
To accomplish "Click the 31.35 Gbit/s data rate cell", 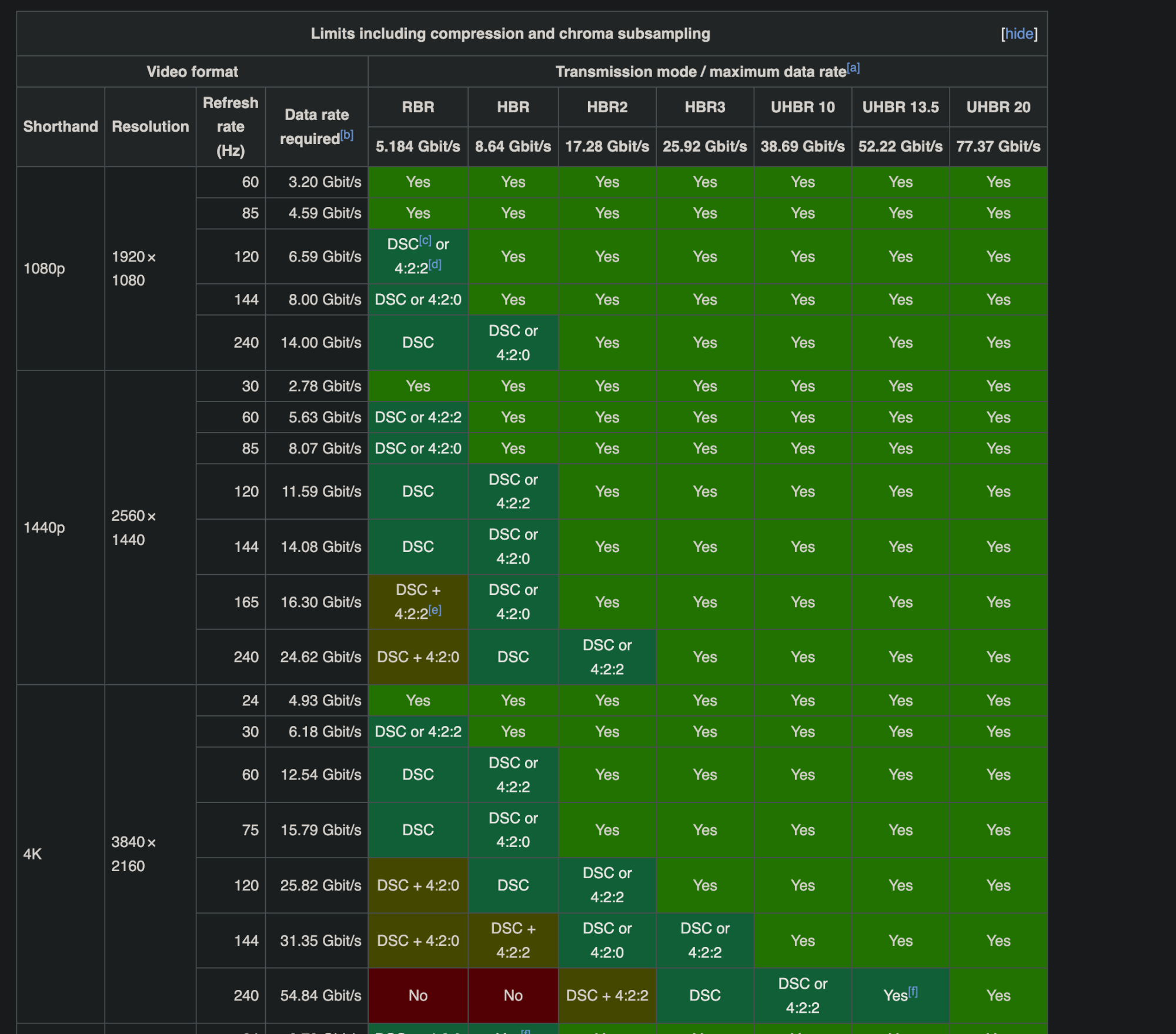I will pos(317,941).
